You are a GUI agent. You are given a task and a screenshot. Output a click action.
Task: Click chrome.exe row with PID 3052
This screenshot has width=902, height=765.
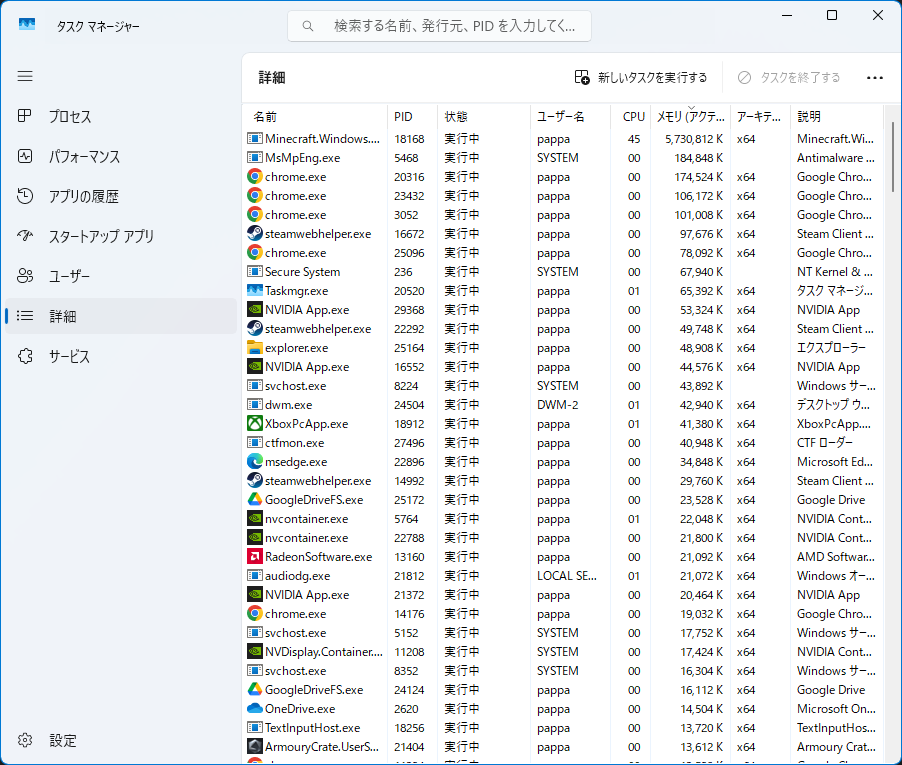(x=564, y=215)
